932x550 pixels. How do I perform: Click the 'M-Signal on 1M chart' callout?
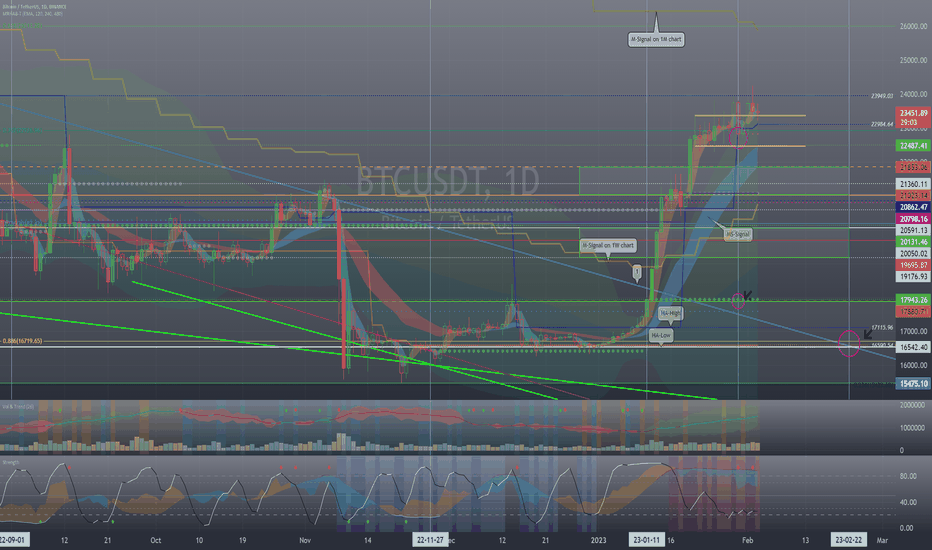[x=656, y=39]
